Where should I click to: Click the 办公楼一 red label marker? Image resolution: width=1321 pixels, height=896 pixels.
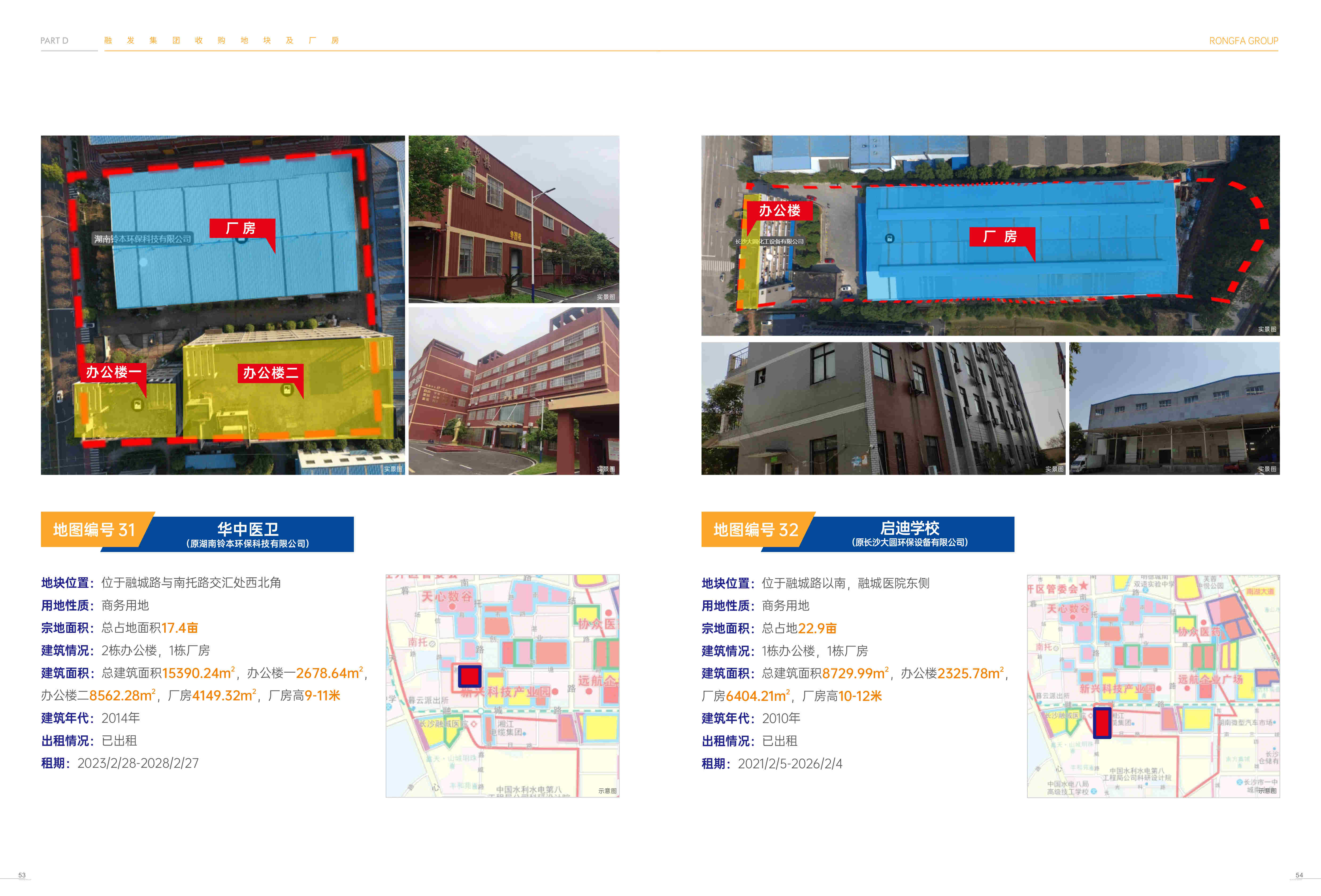113,372
